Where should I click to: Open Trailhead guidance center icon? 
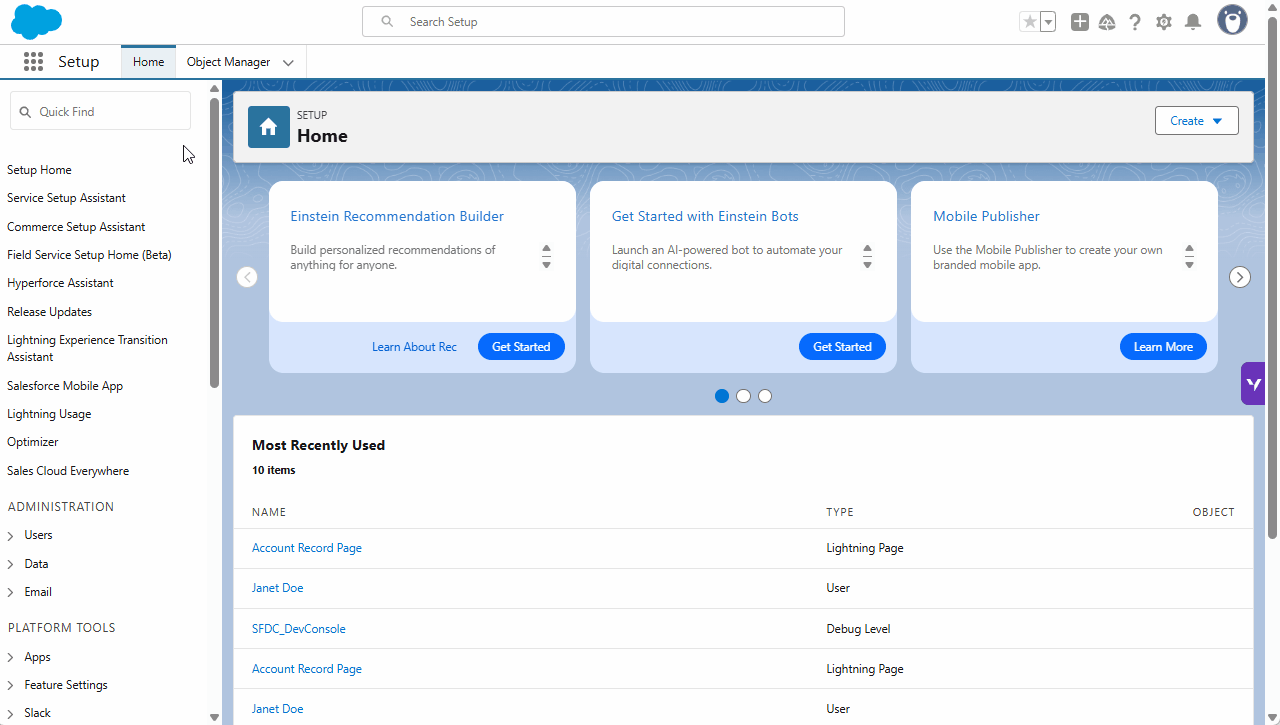coord(1107,22)
